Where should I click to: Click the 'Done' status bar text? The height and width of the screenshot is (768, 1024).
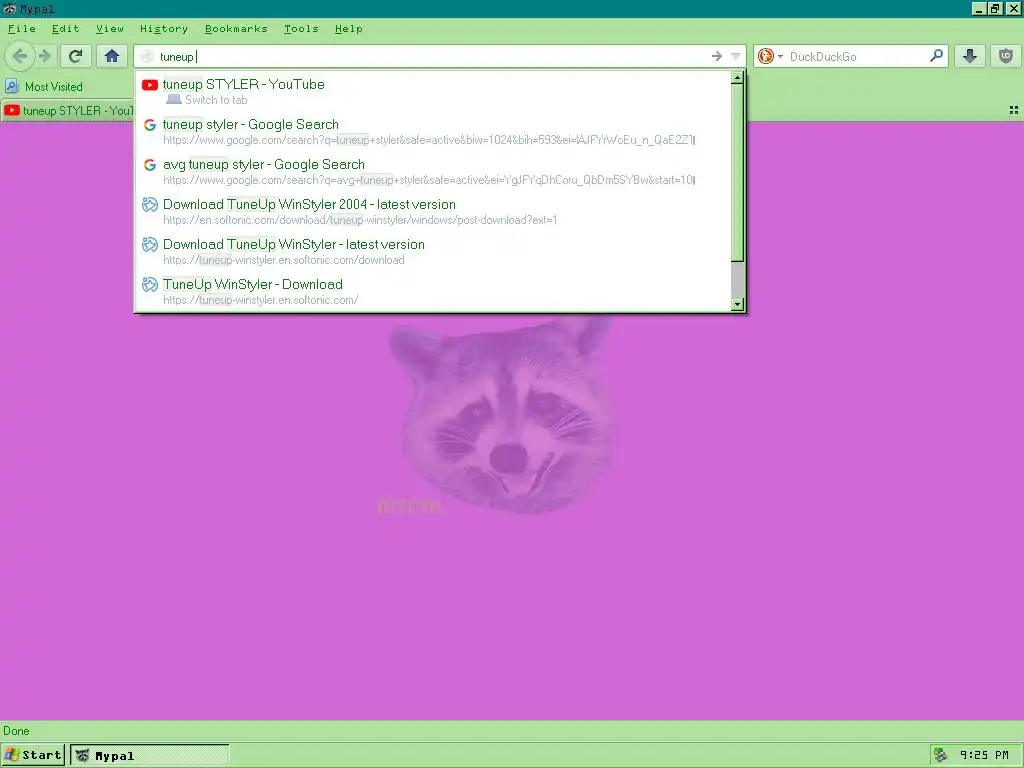(16, 731)
